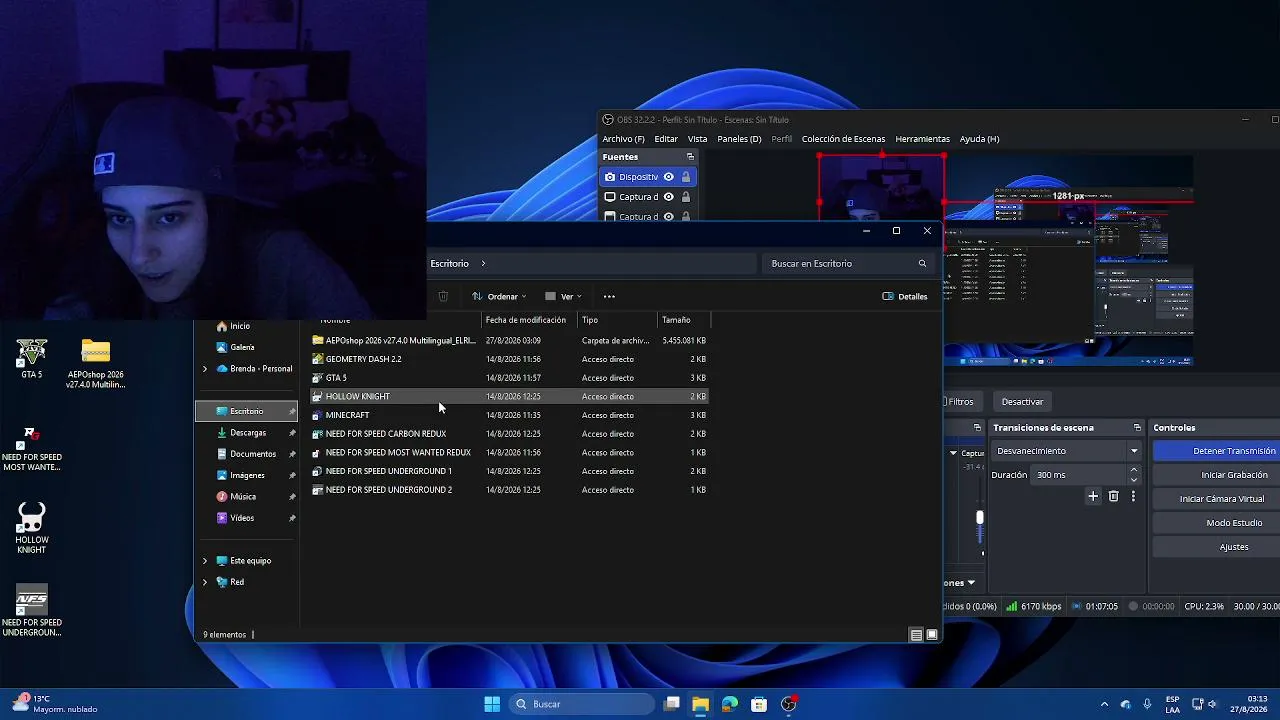
Task: Open the Ver view dropdown
Action: 564,296
